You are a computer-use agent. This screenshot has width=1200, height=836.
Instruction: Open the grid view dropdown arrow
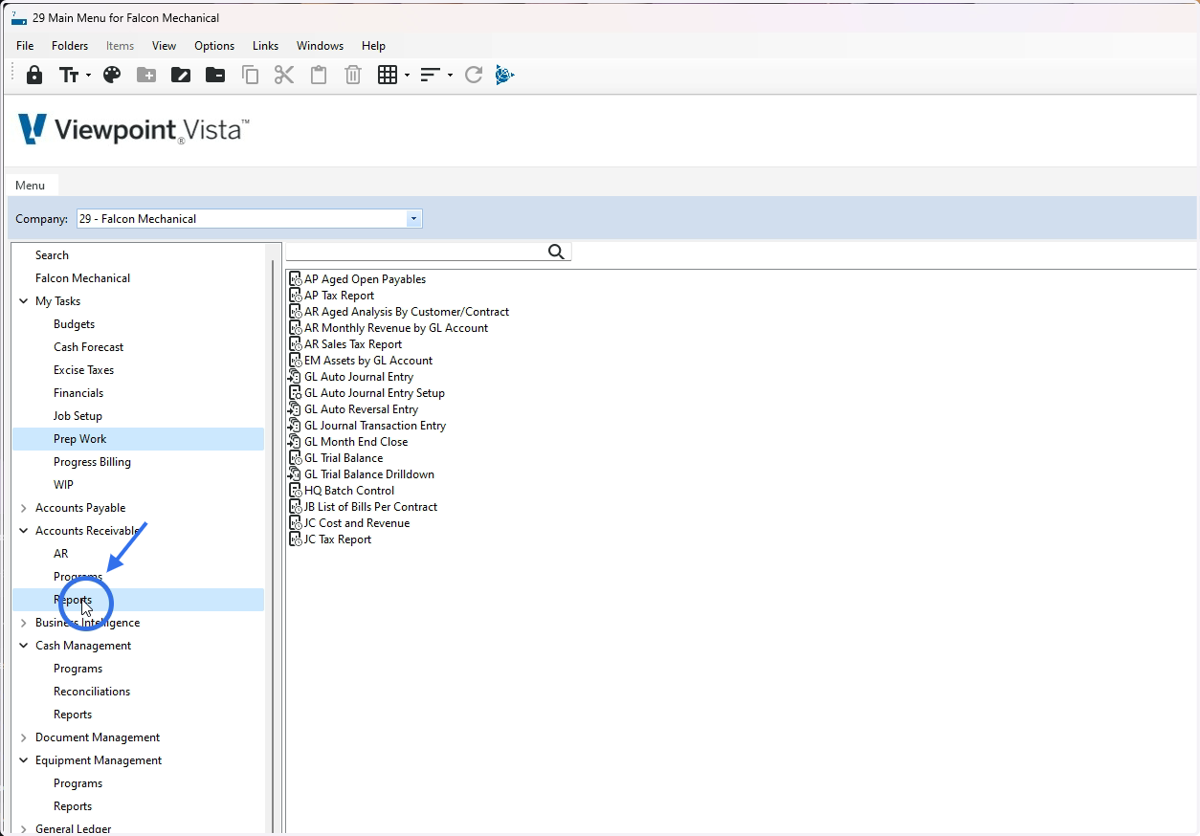point(407,76)
